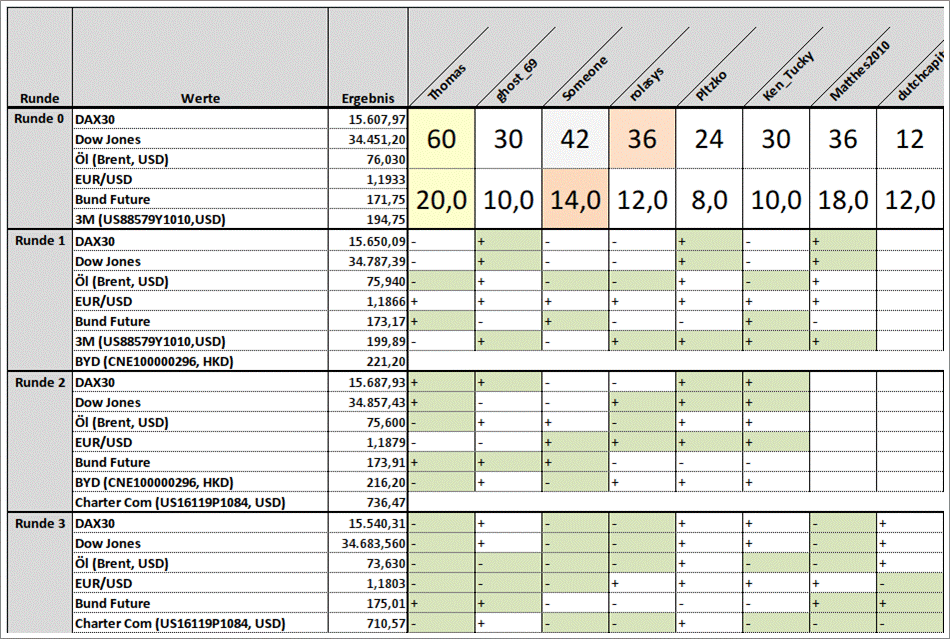
Task: Click BYD (CNE100000296, HKD) in Runde 2
Action: 154,482
